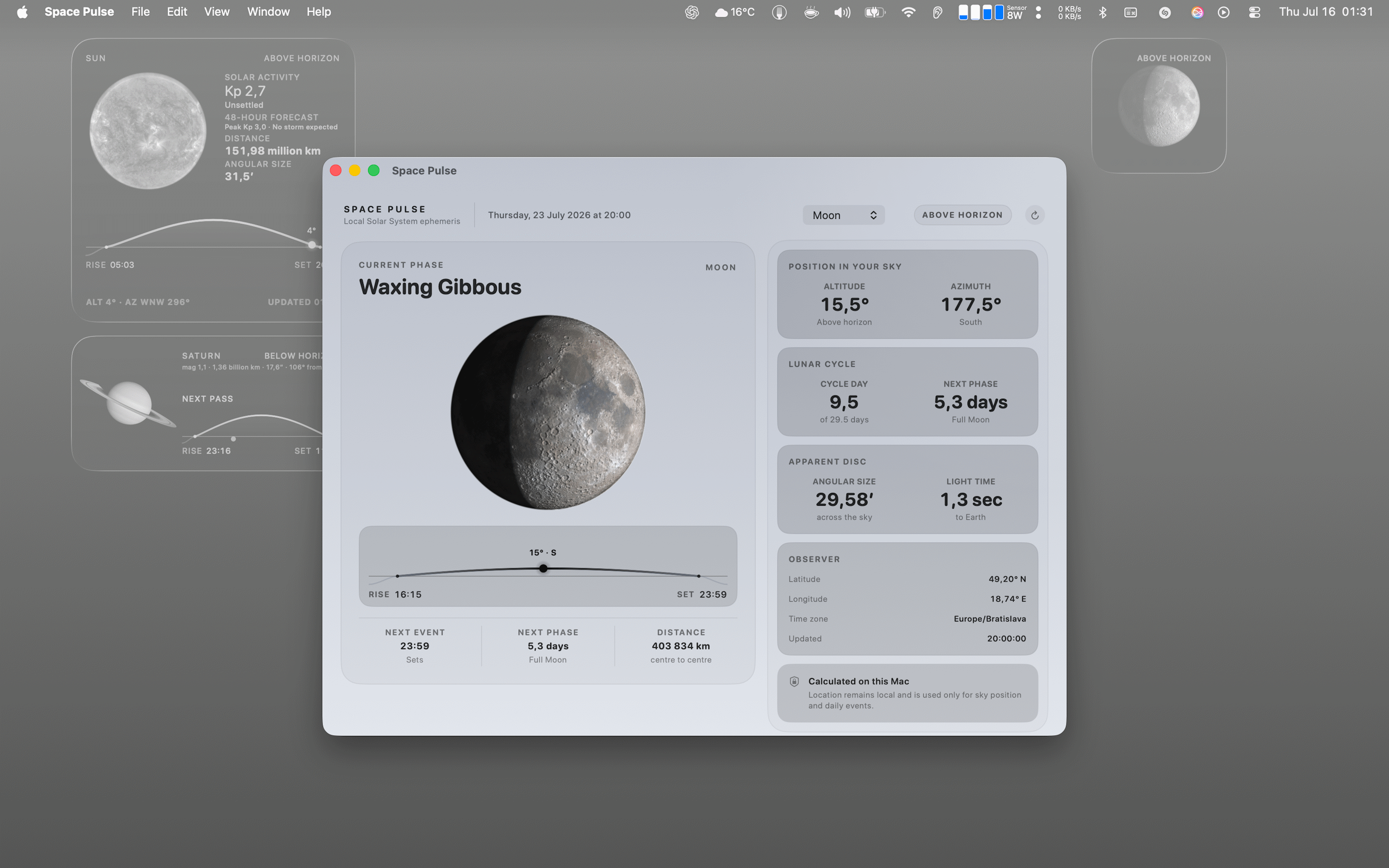Click the light time value 1,3 sec
1389x868 pixels.
click(x=970, y=500)
